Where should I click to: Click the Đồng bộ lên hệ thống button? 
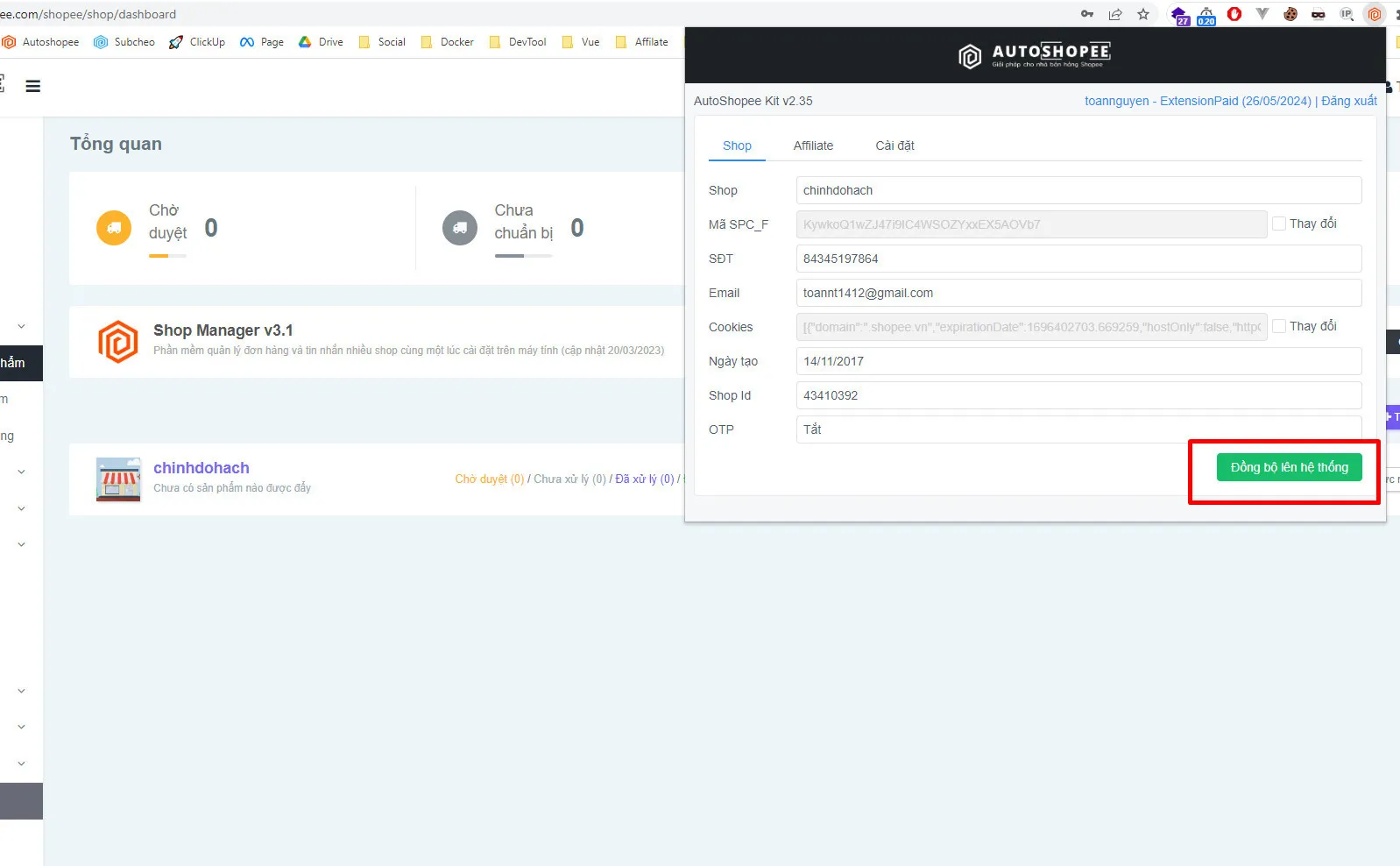click(x=1290, y=467)
